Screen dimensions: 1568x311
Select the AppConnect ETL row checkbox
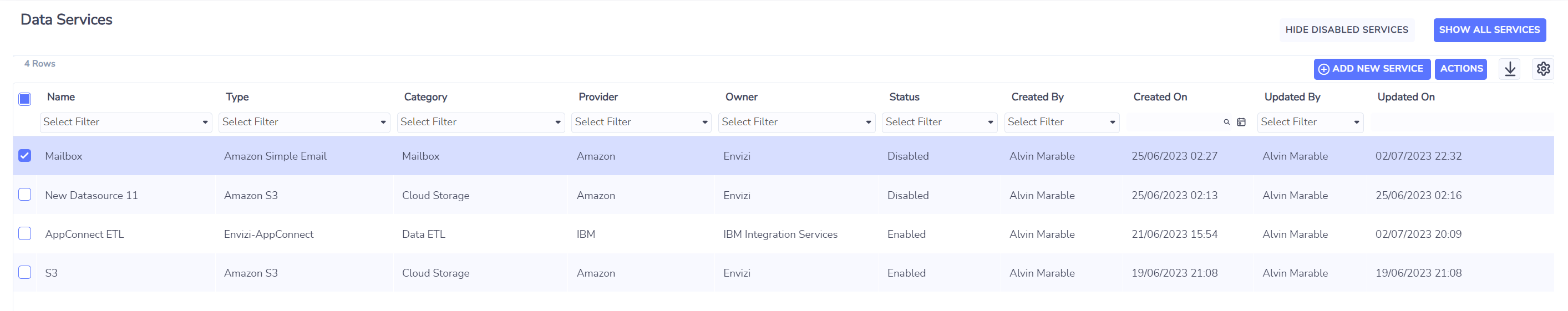tap(24, 234)
